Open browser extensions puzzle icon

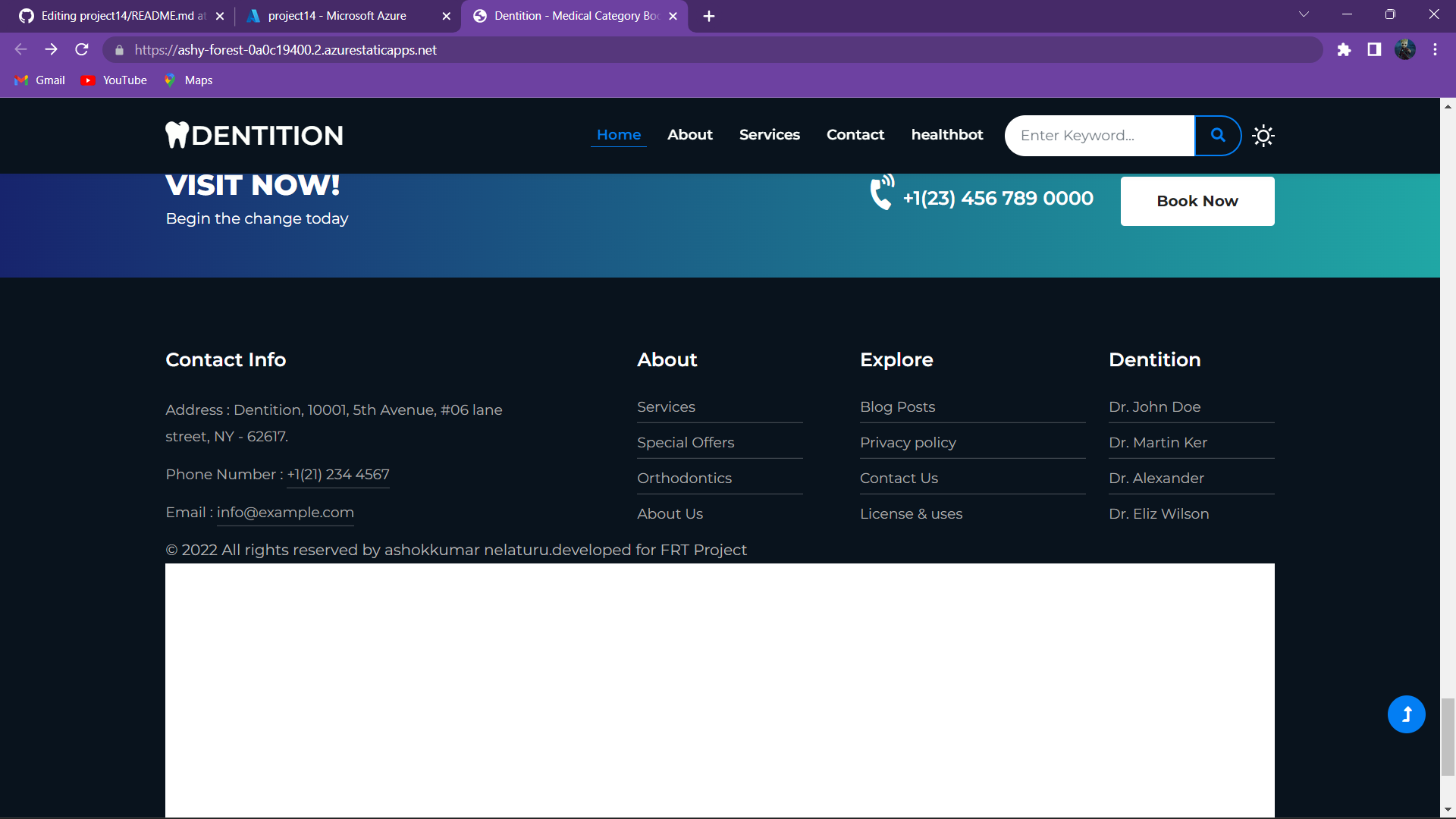coord(1344,50)
